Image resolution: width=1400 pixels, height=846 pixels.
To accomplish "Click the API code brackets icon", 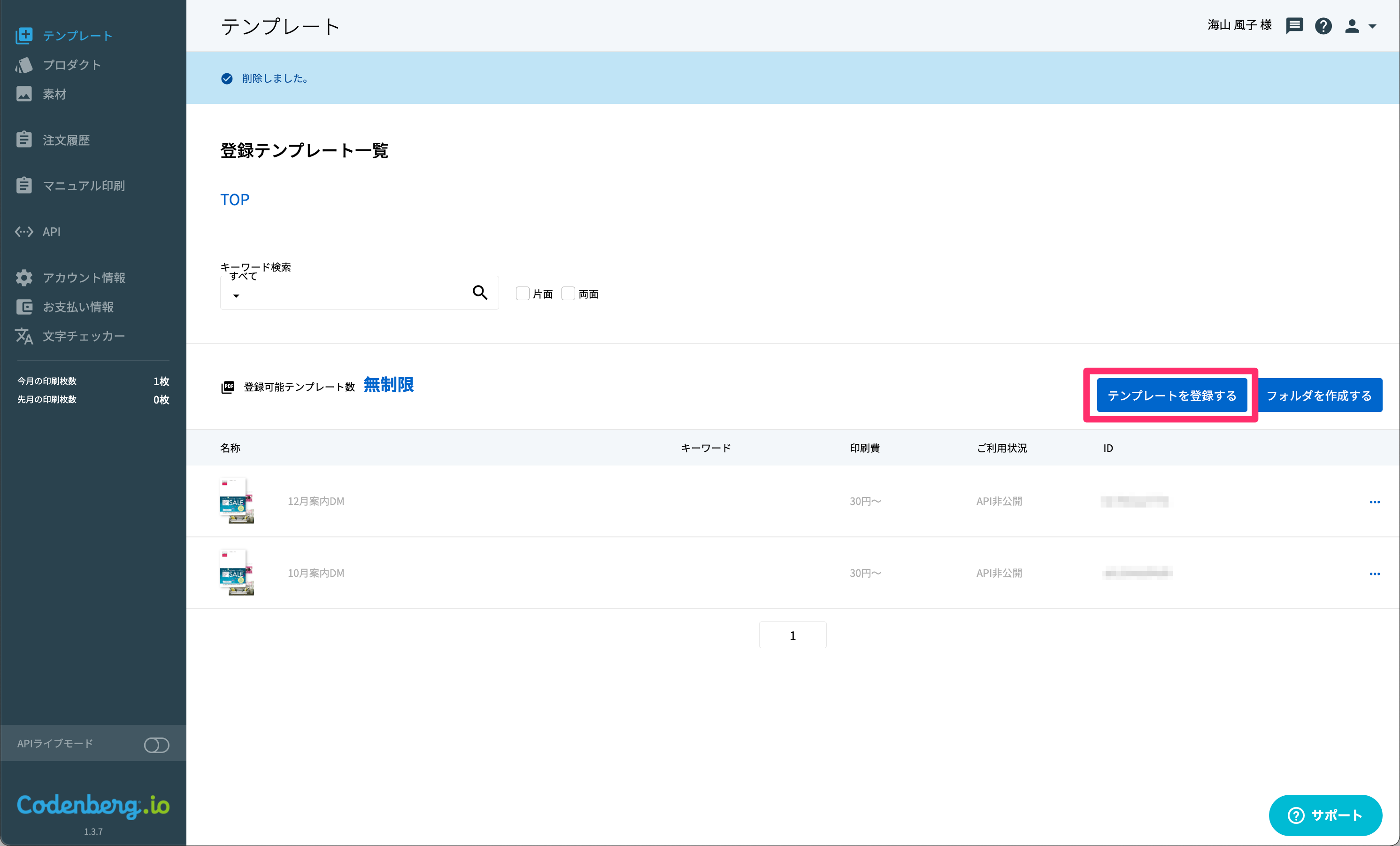I will [x=24, y=232].
